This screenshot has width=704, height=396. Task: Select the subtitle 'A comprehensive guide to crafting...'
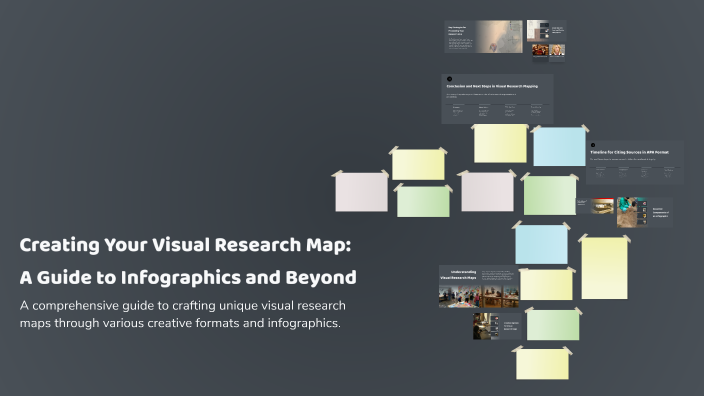pyautogui.click(x=183, y=314)
